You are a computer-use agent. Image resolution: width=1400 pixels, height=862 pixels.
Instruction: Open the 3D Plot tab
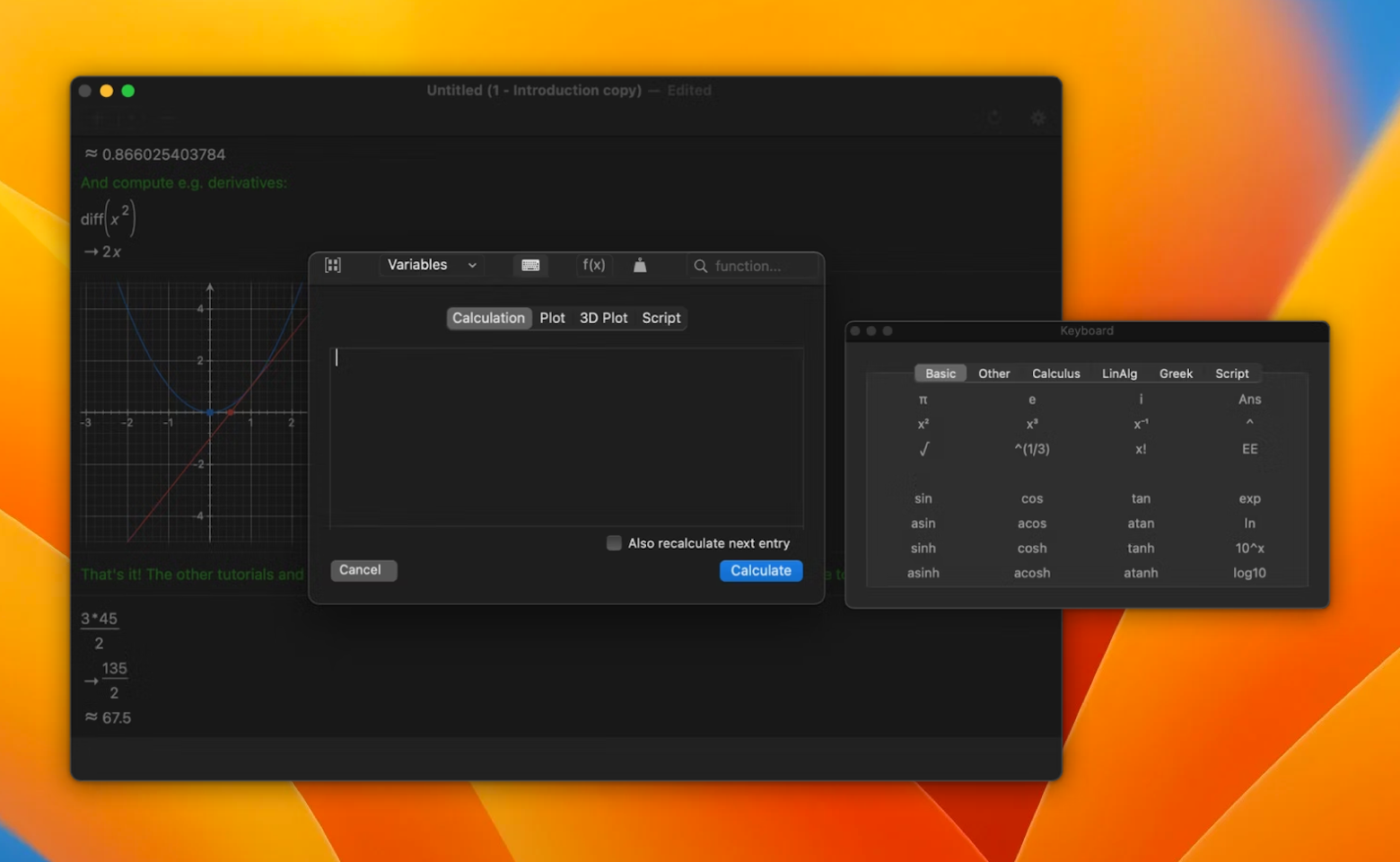tap(603, 318)
